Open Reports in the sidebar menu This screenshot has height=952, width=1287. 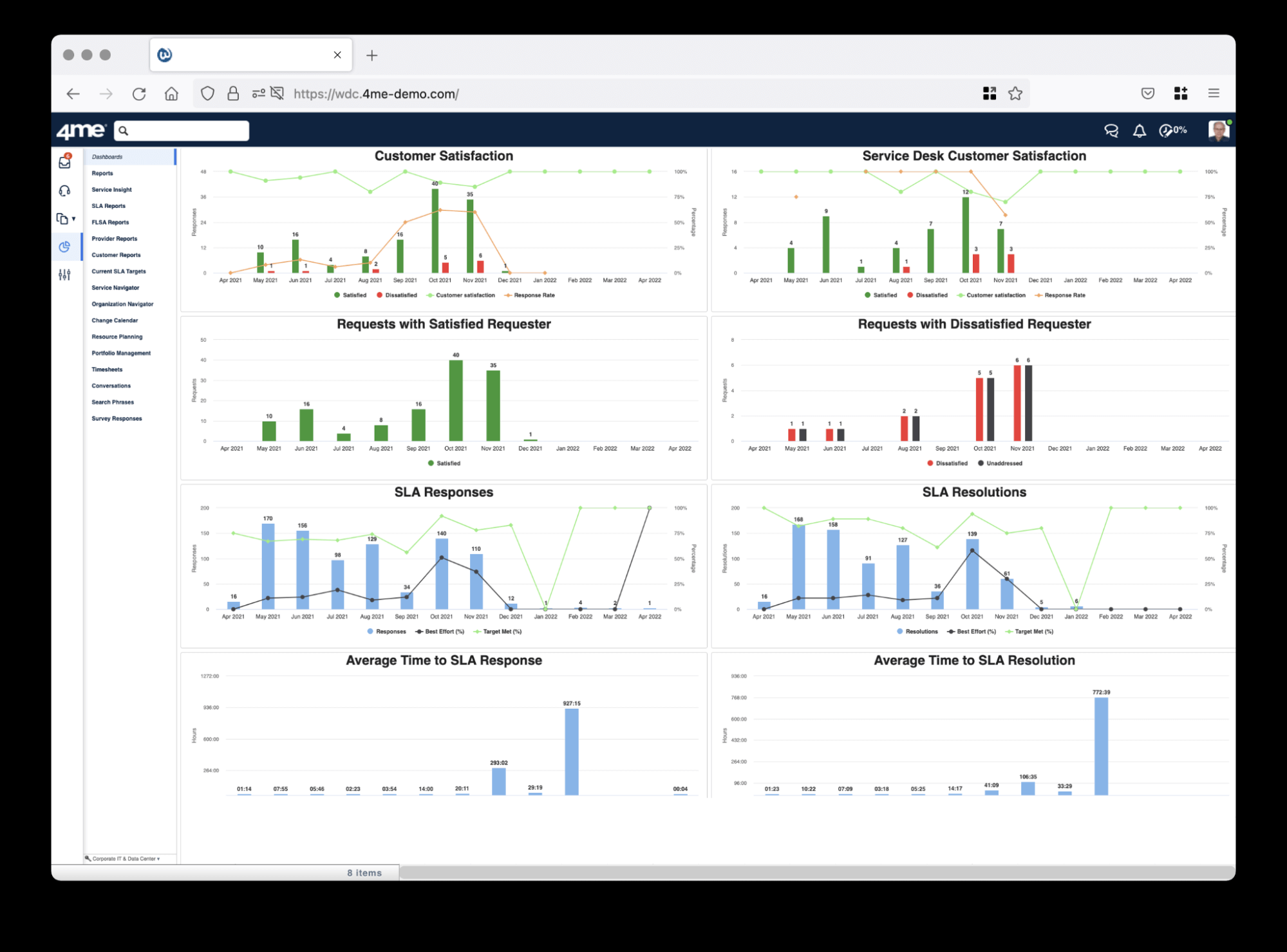coord(102,173)
